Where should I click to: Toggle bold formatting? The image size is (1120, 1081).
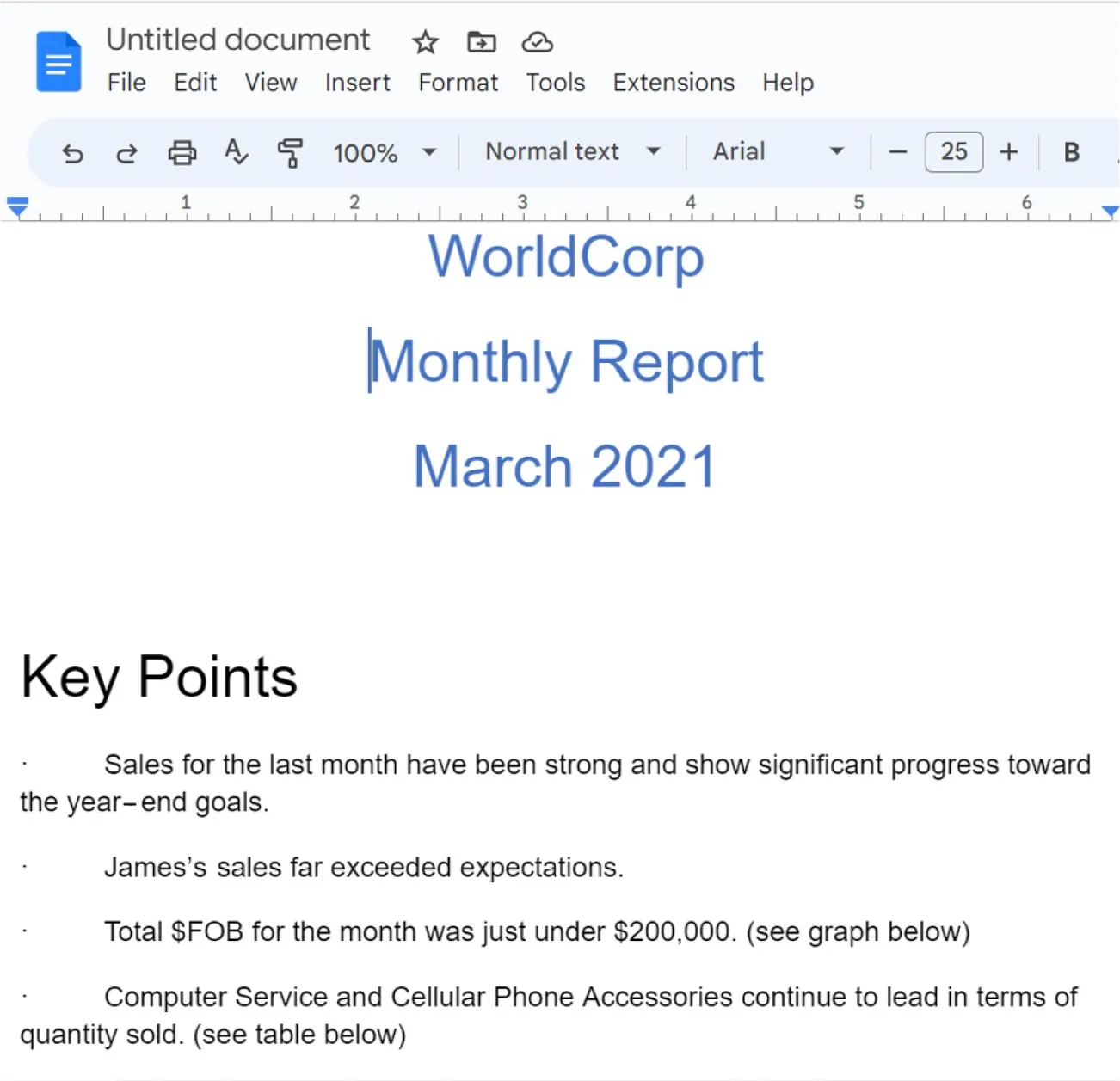click(x=1071, y=152)
